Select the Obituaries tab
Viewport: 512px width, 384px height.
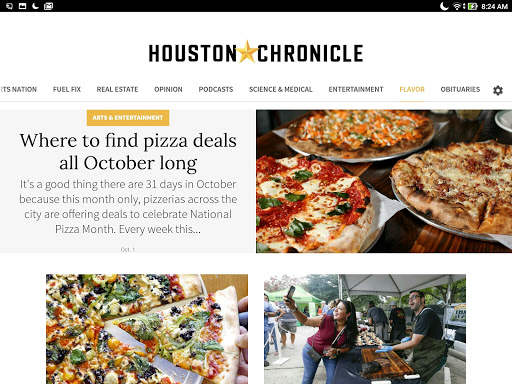[460, 89]
